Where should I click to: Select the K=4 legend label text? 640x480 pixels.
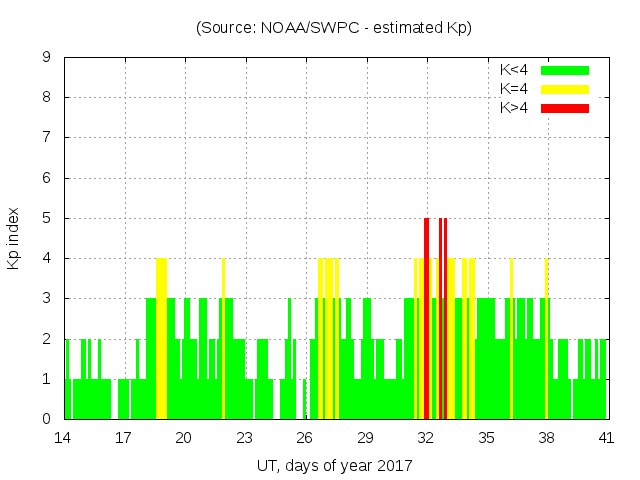click(x=514, y=89)
